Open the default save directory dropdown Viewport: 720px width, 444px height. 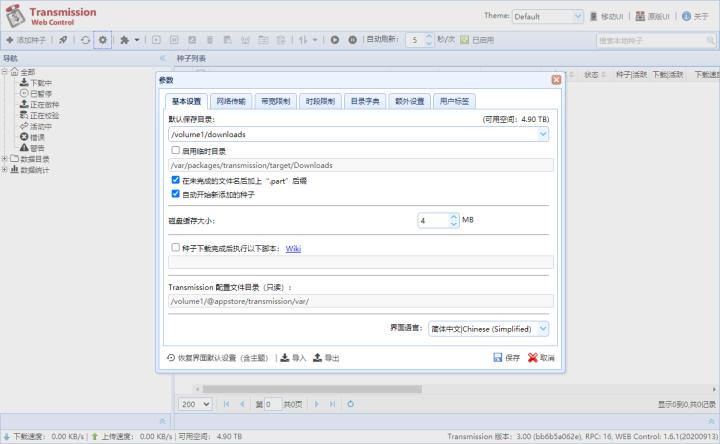543,134
